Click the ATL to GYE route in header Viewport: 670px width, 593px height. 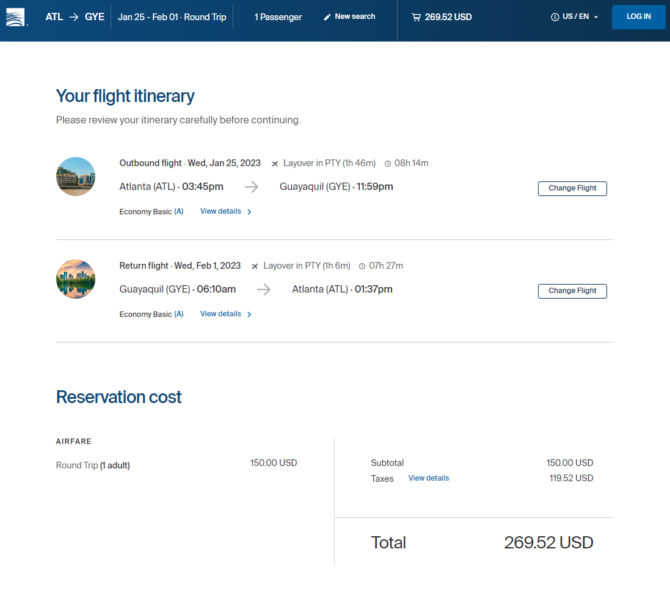pos(75,17)
